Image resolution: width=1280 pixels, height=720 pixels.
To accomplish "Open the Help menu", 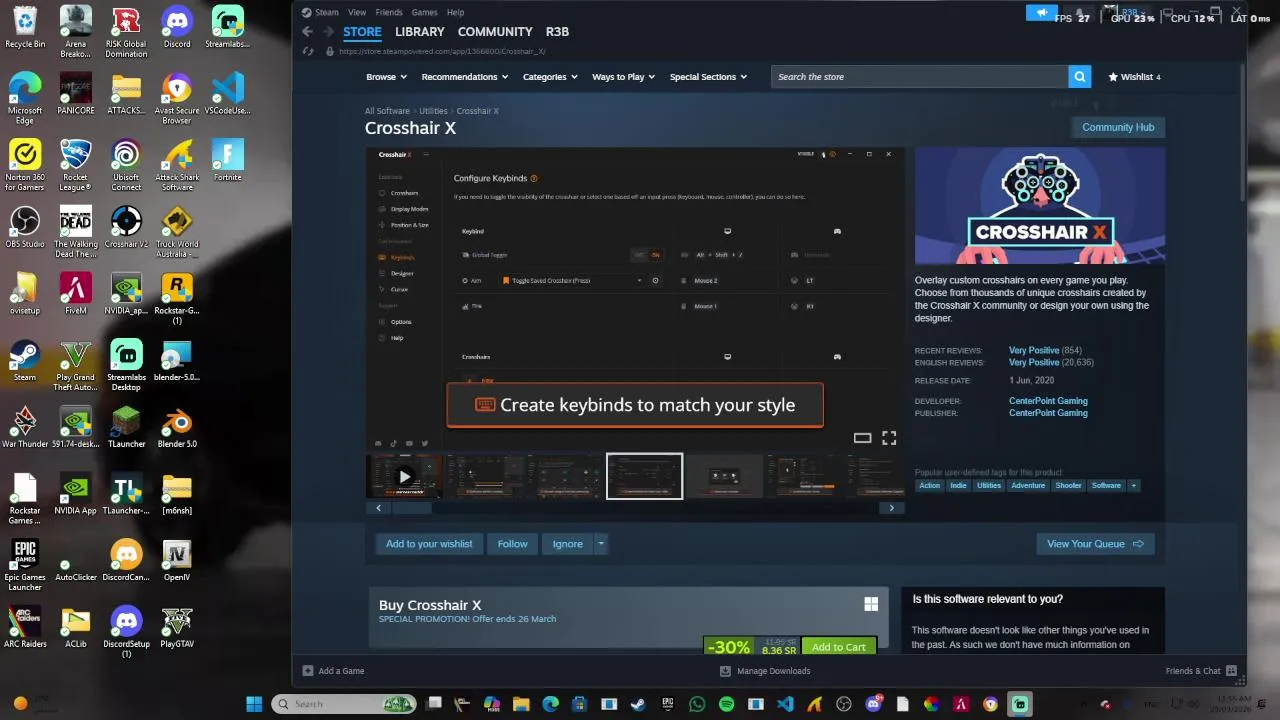I will click(x=456, y=12).
